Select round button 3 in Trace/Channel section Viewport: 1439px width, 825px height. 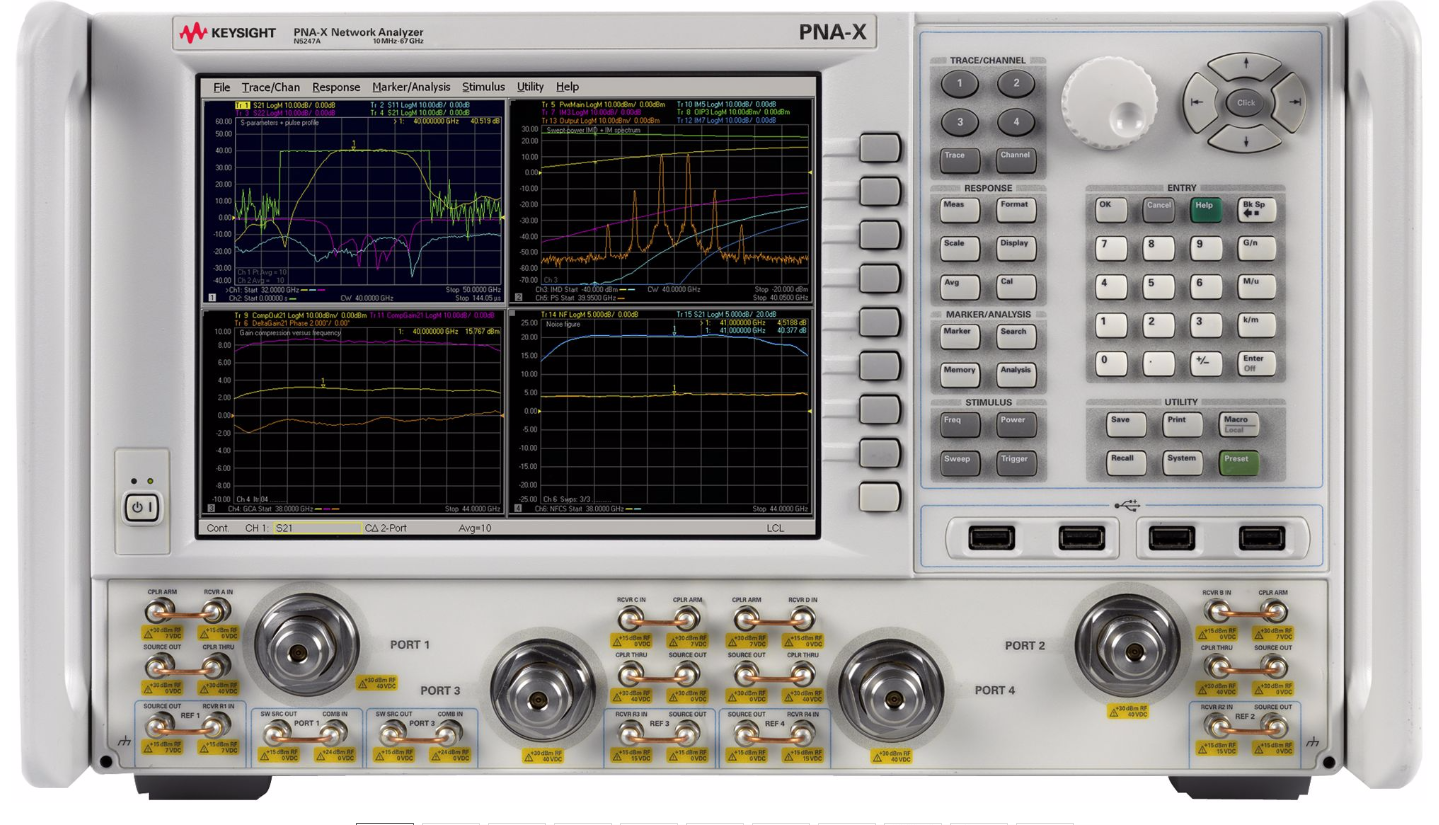(960, 124)
